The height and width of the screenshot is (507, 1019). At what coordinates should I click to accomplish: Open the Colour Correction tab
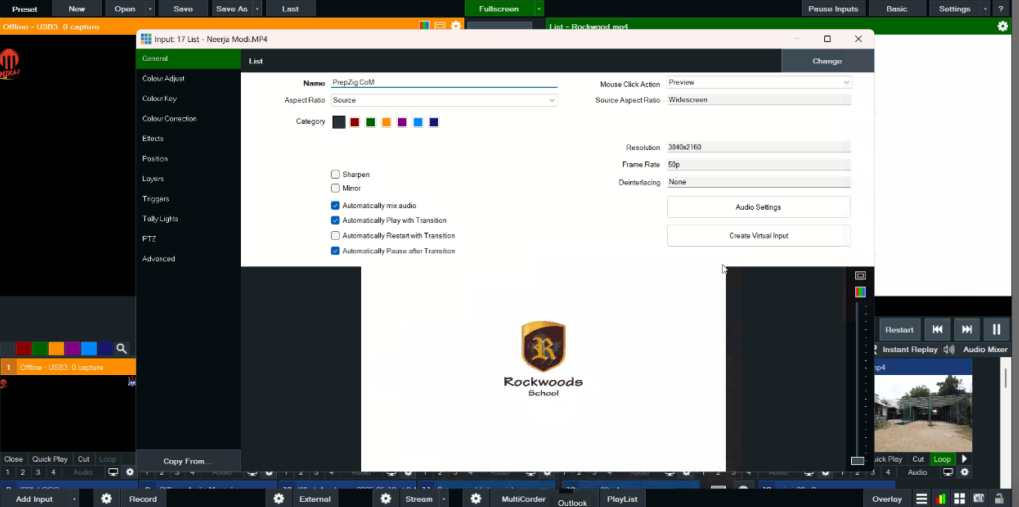point(188,119)
